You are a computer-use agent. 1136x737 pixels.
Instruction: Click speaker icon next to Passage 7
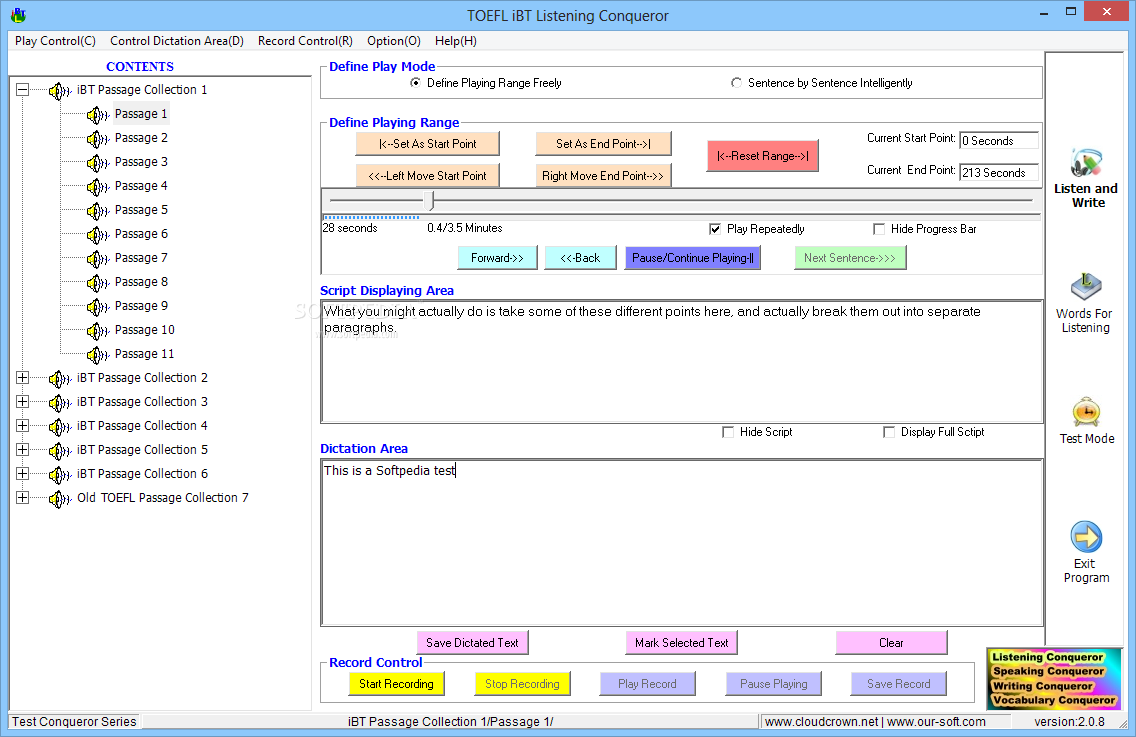97,259
